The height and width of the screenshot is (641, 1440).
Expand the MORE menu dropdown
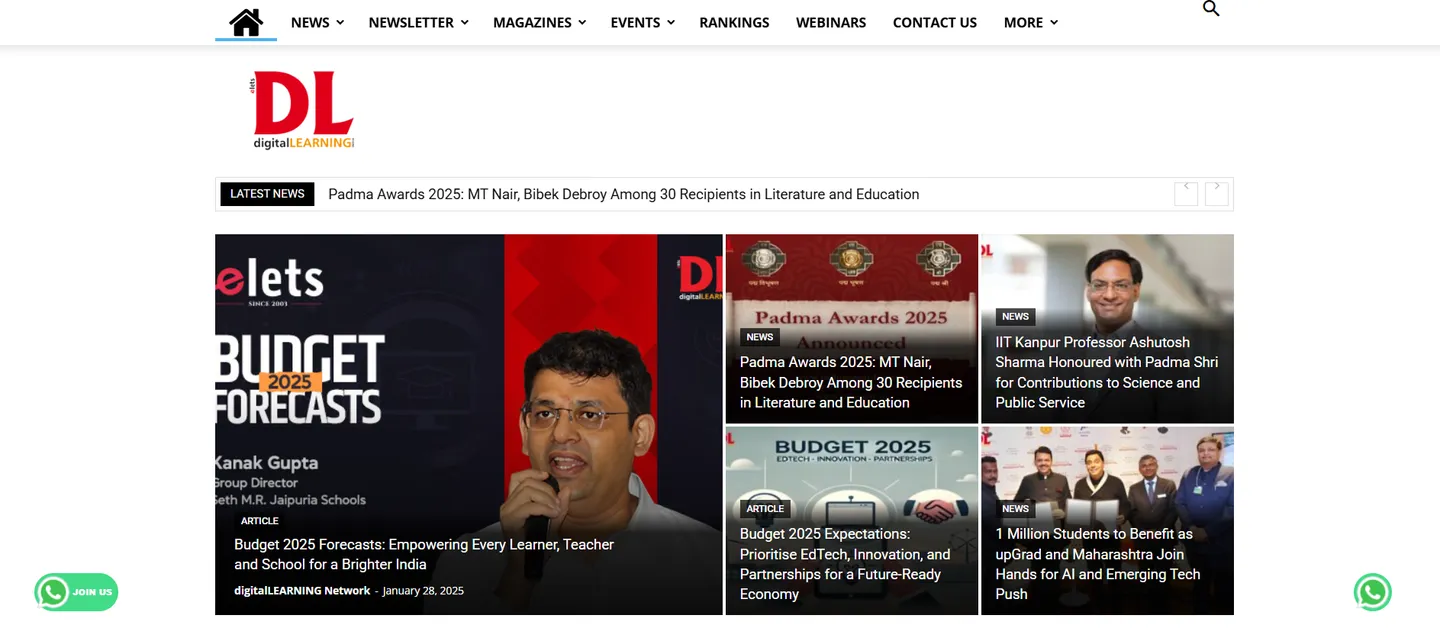click(x=1030, y=22)
